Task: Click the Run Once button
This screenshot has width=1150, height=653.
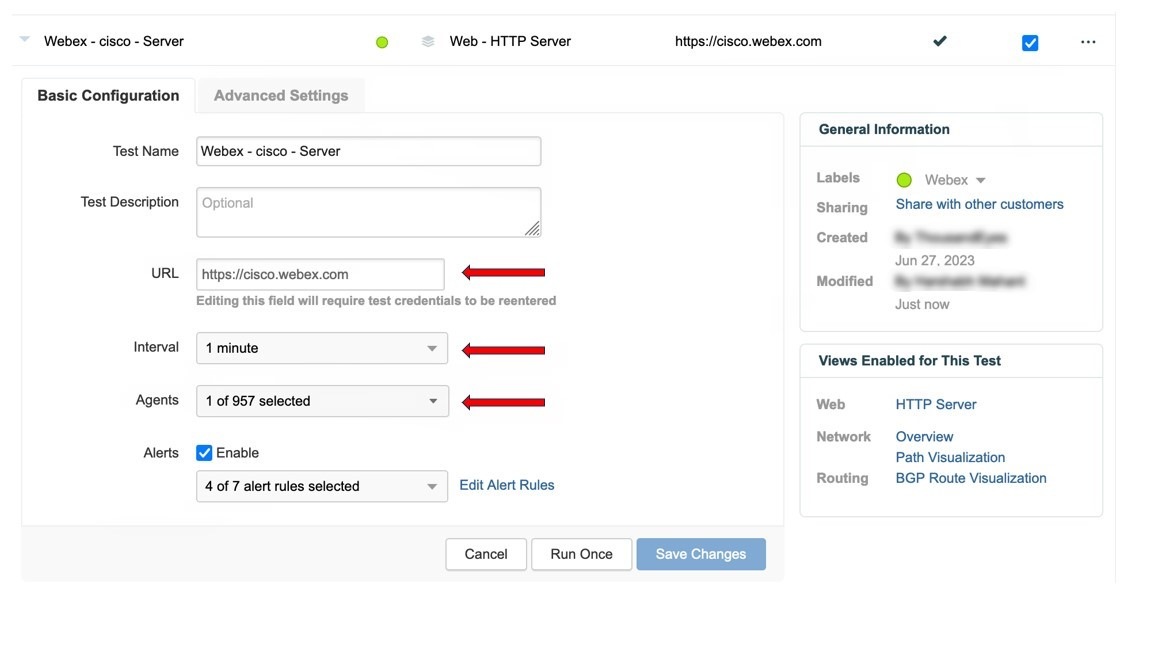Action: click(582, 554)
